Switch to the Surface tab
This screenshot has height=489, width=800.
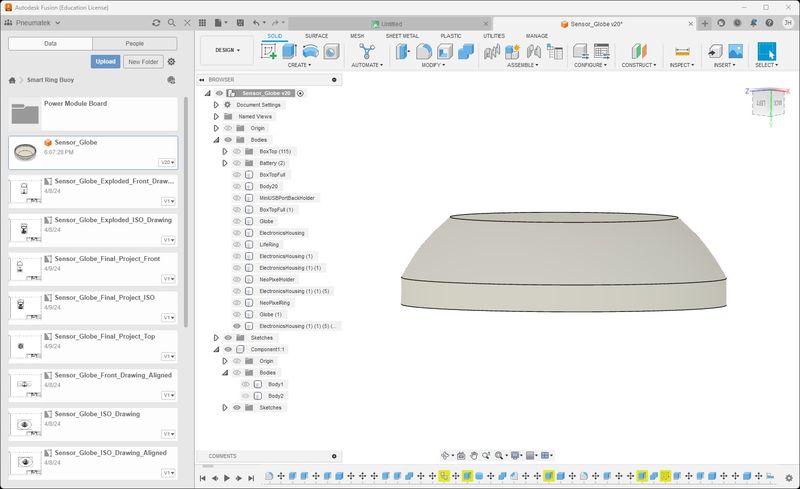pos(316,35)
